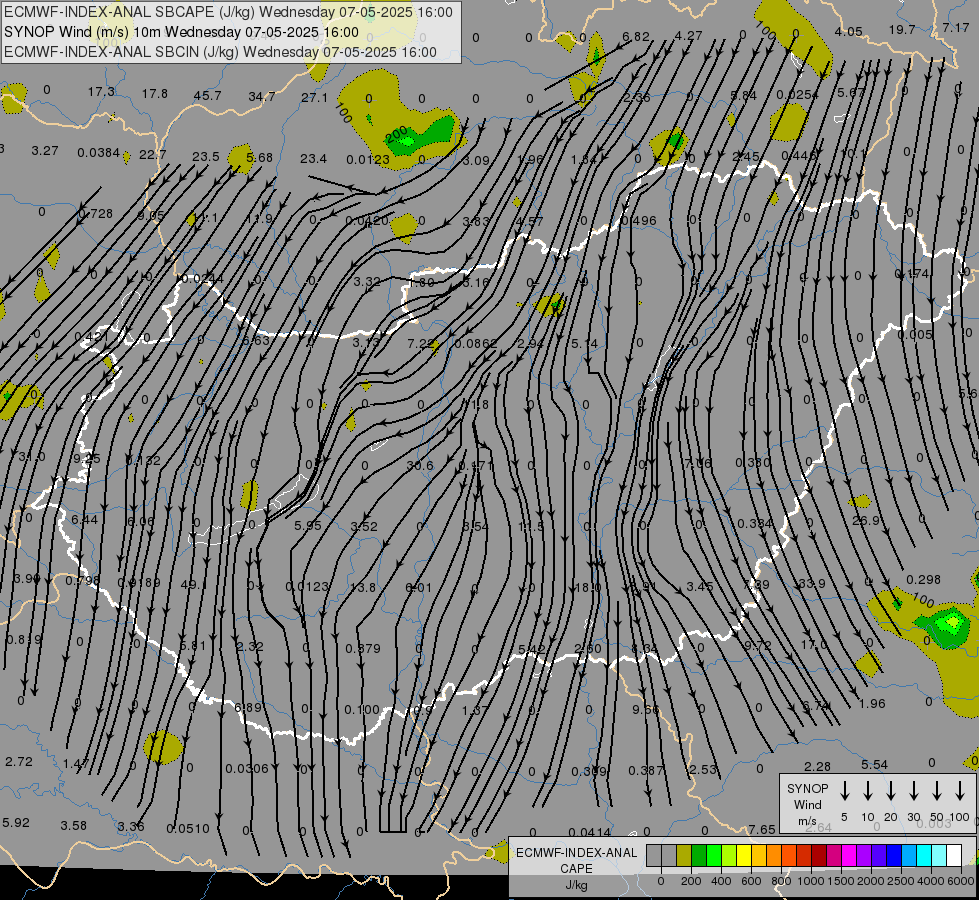Click the SBCIN title line in the header
The width and height of the screenshot is (979, 900).
(x=220, y=52)
